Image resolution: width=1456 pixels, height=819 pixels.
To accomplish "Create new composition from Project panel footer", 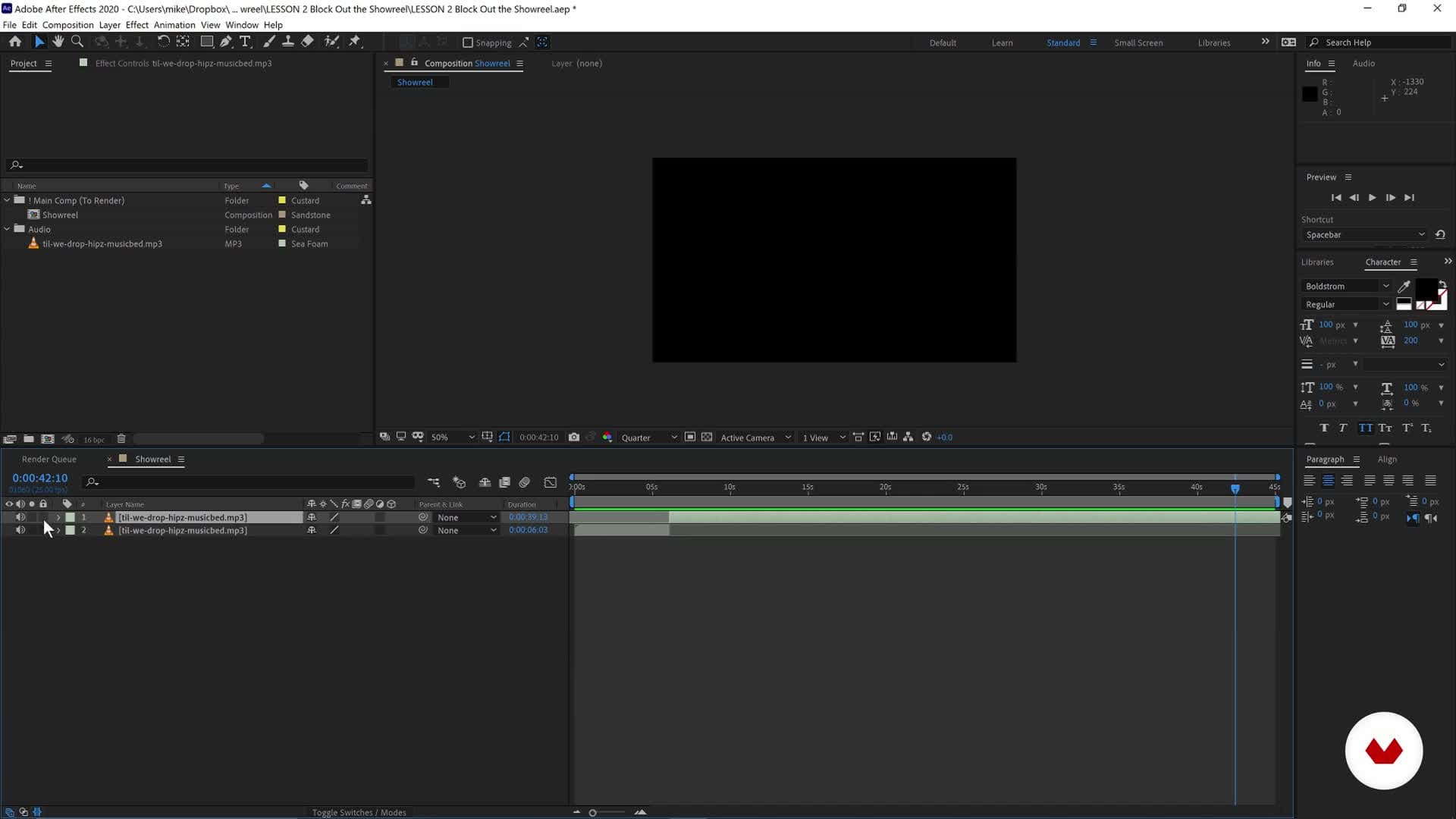I will [x=48, y=439].
